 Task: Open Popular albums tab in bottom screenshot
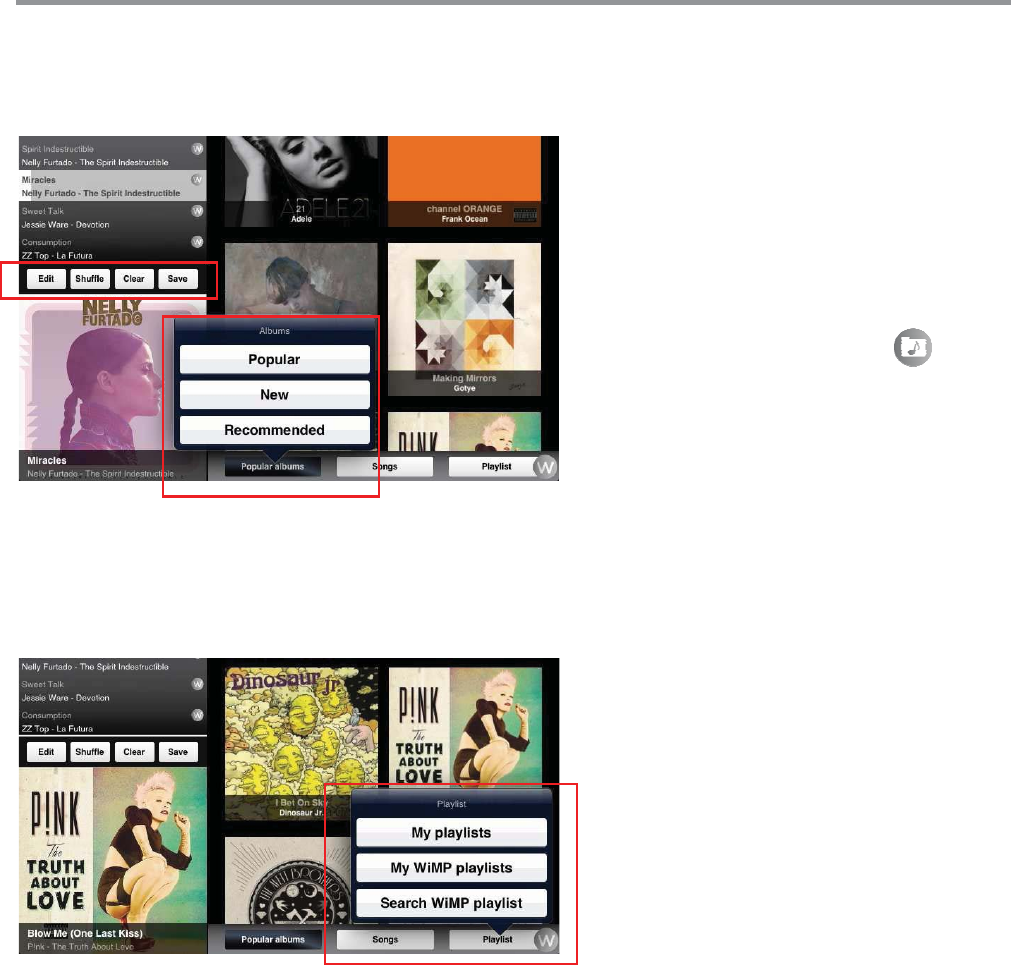pyautogui.click(x=273, y=940)
